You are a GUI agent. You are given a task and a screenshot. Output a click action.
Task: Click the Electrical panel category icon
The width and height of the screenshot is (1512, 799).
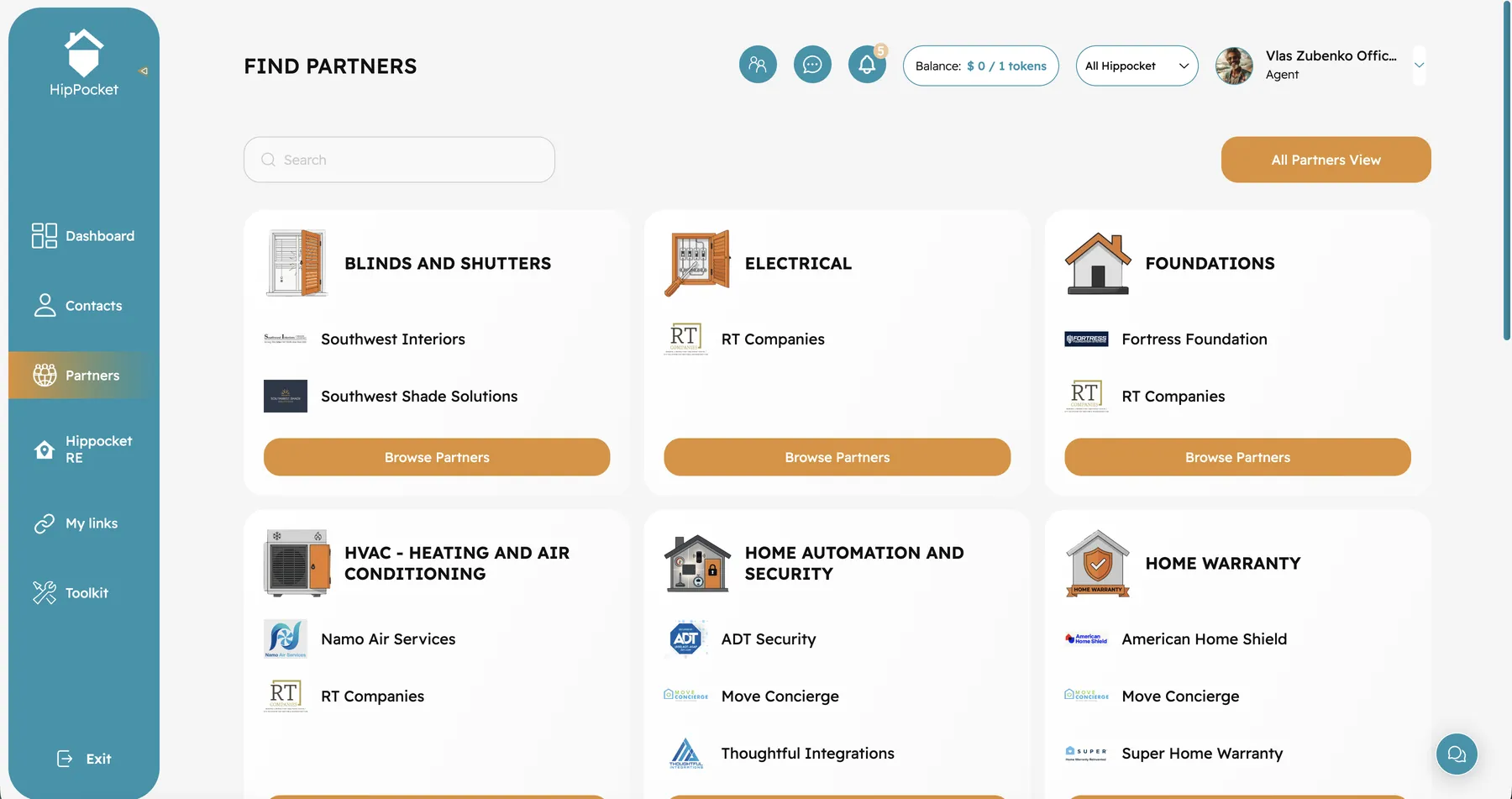pyautogui.click(x=697, y=263)
